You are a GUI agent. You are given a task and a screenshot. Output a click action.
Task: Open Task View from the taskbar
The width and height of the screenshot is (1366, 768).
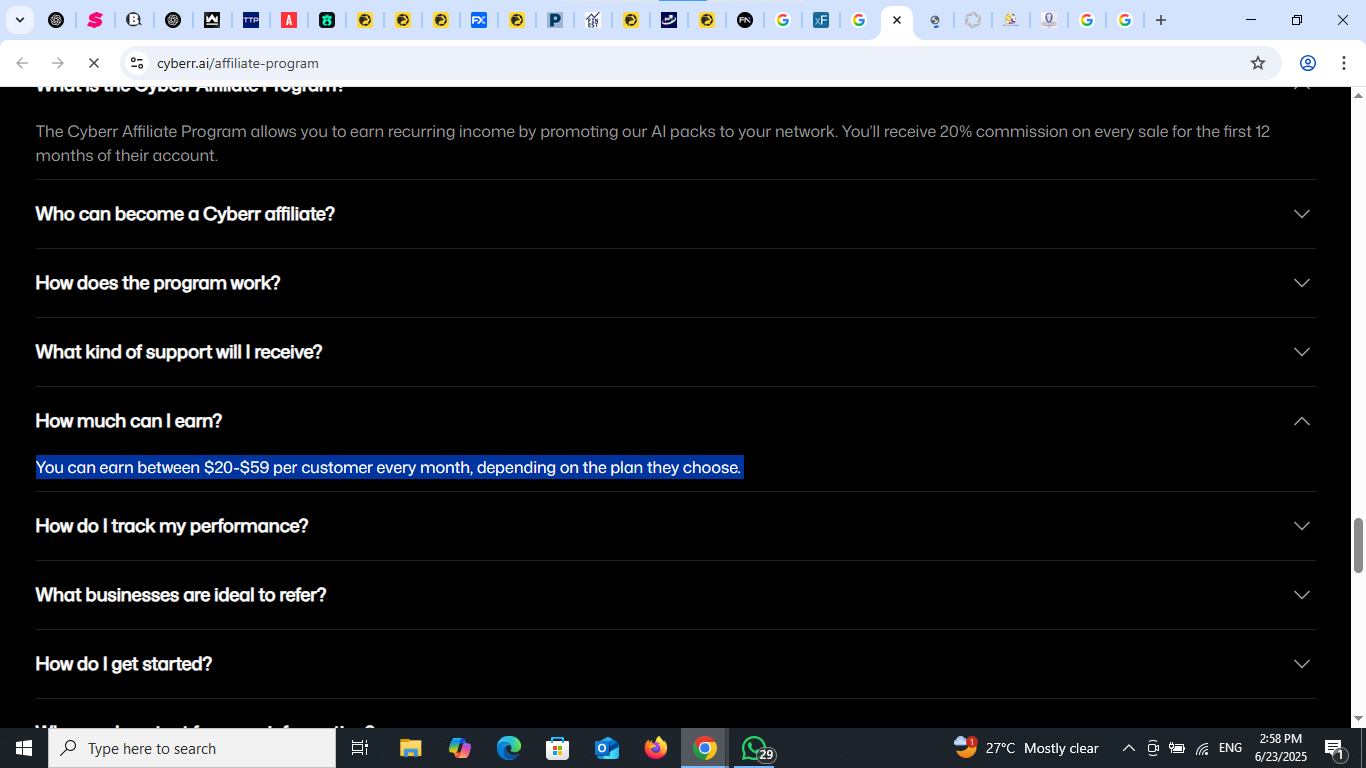click(360, 748)
